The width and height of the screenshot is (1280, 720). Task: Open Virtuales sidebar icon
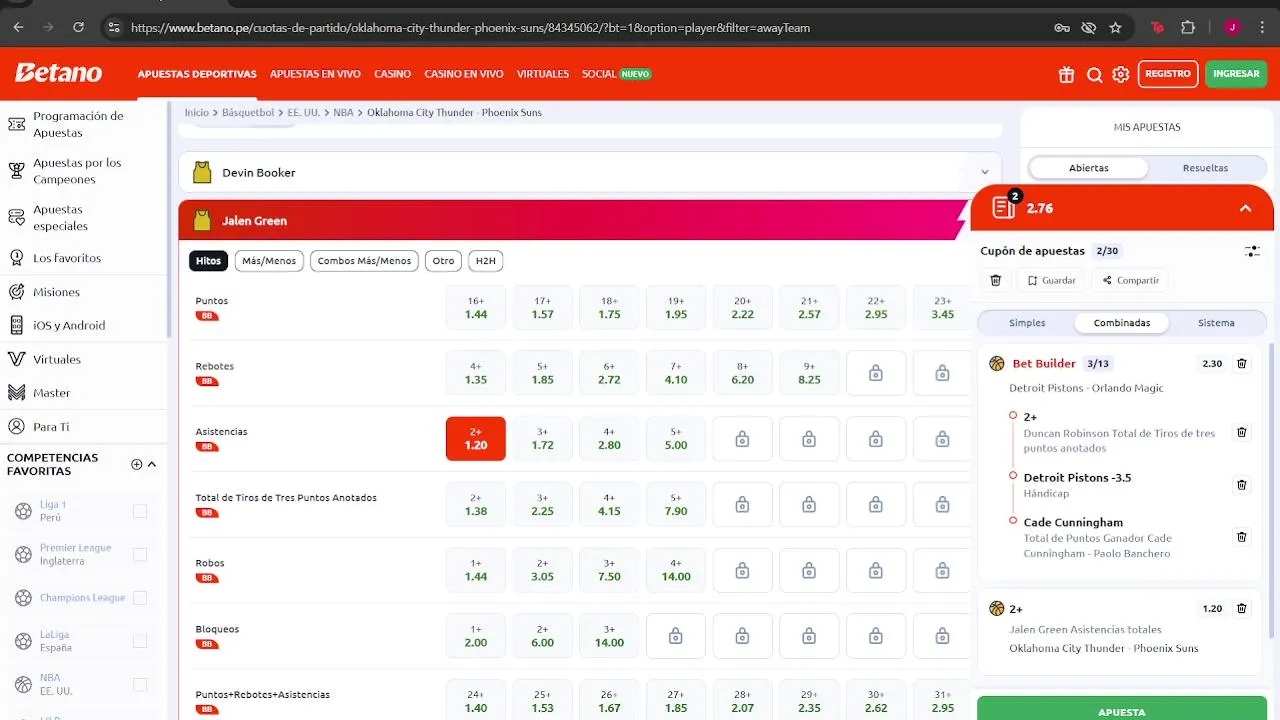coord(16,359)
